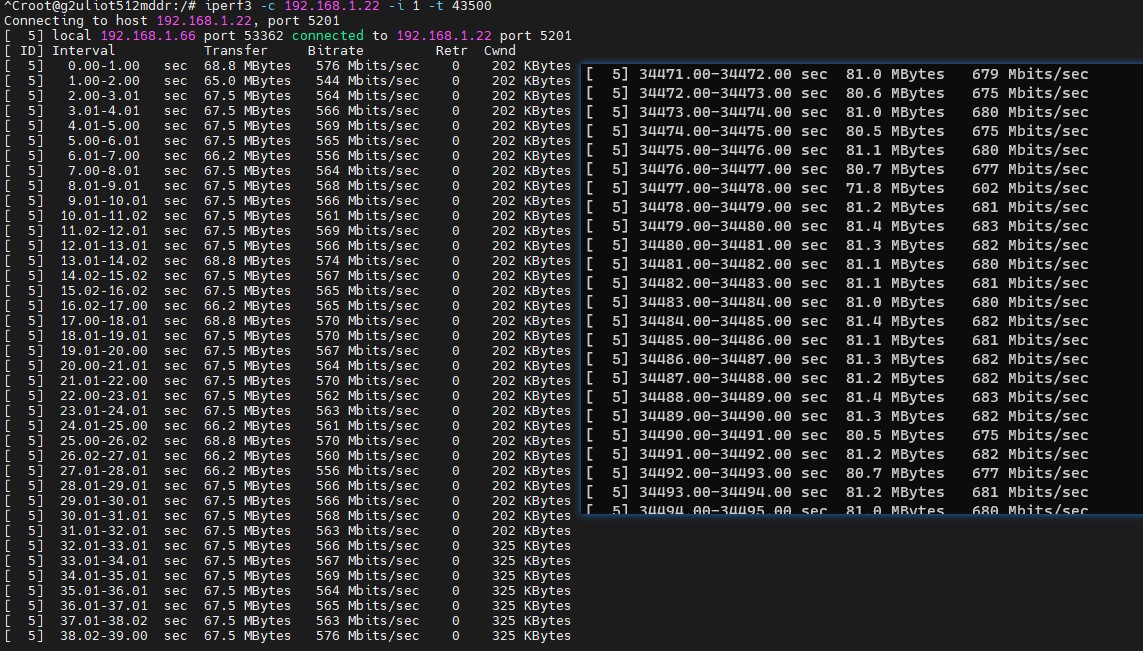The width and height of the screenshot is (1143, 651).
Task: Select the interval 38.02-39.00 entry
Action: [104, 636]
